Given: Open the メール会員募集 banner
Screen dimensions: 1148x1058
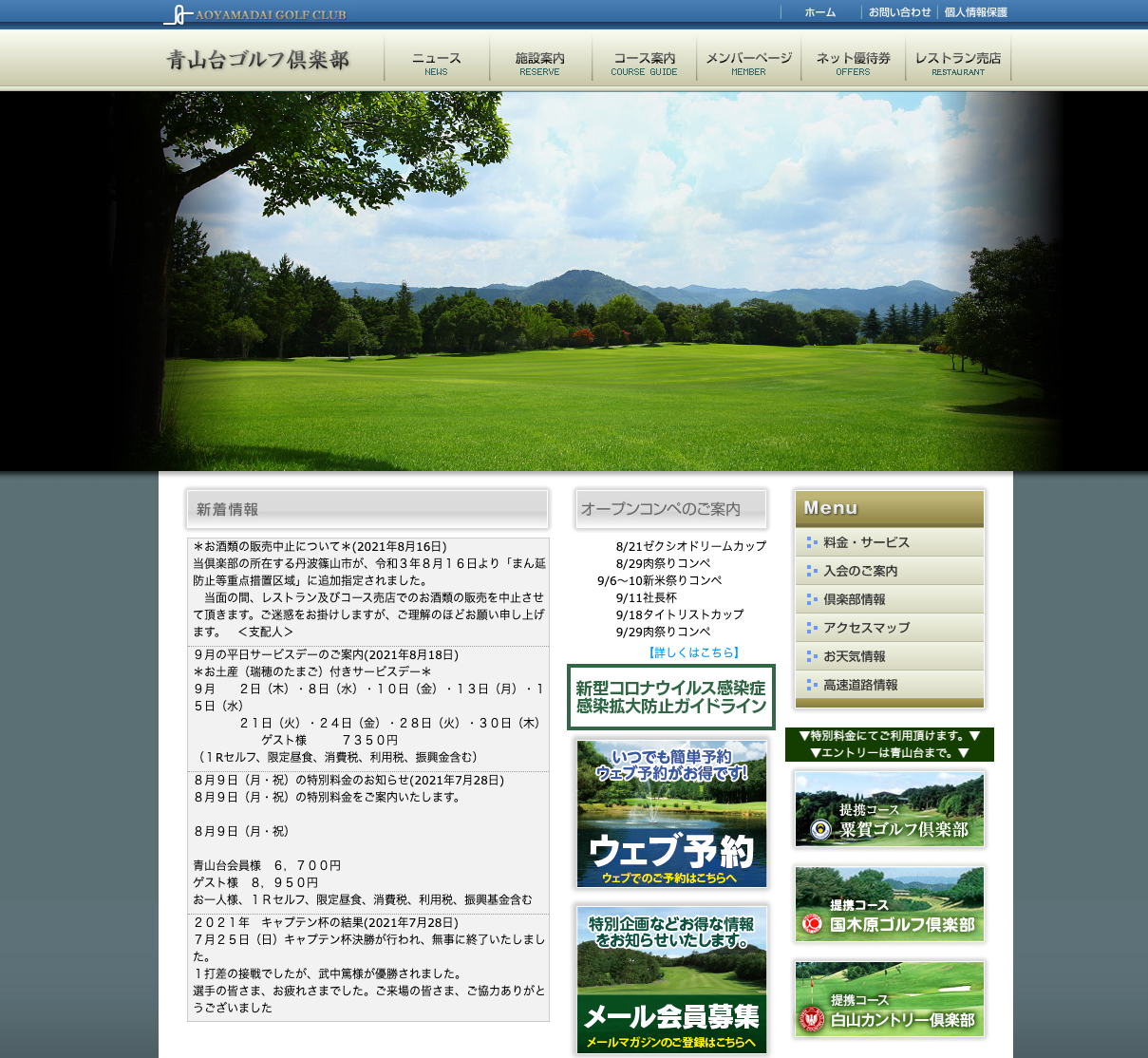Looking at the screenshot, I should click(671, 979).
